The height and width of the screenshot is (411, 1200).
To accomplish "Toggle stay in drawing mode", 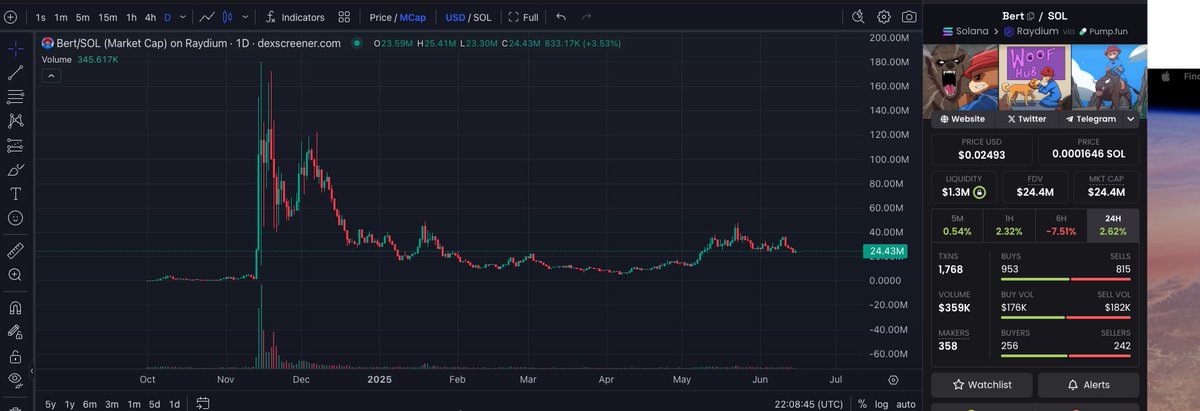I will (15, 331).
